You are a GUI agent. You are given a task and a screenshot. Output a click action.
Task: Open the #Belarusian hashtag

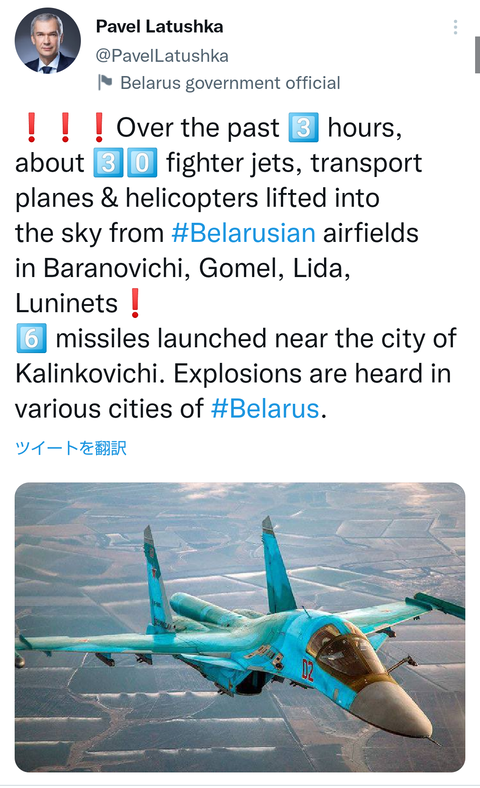click(243, 233)
